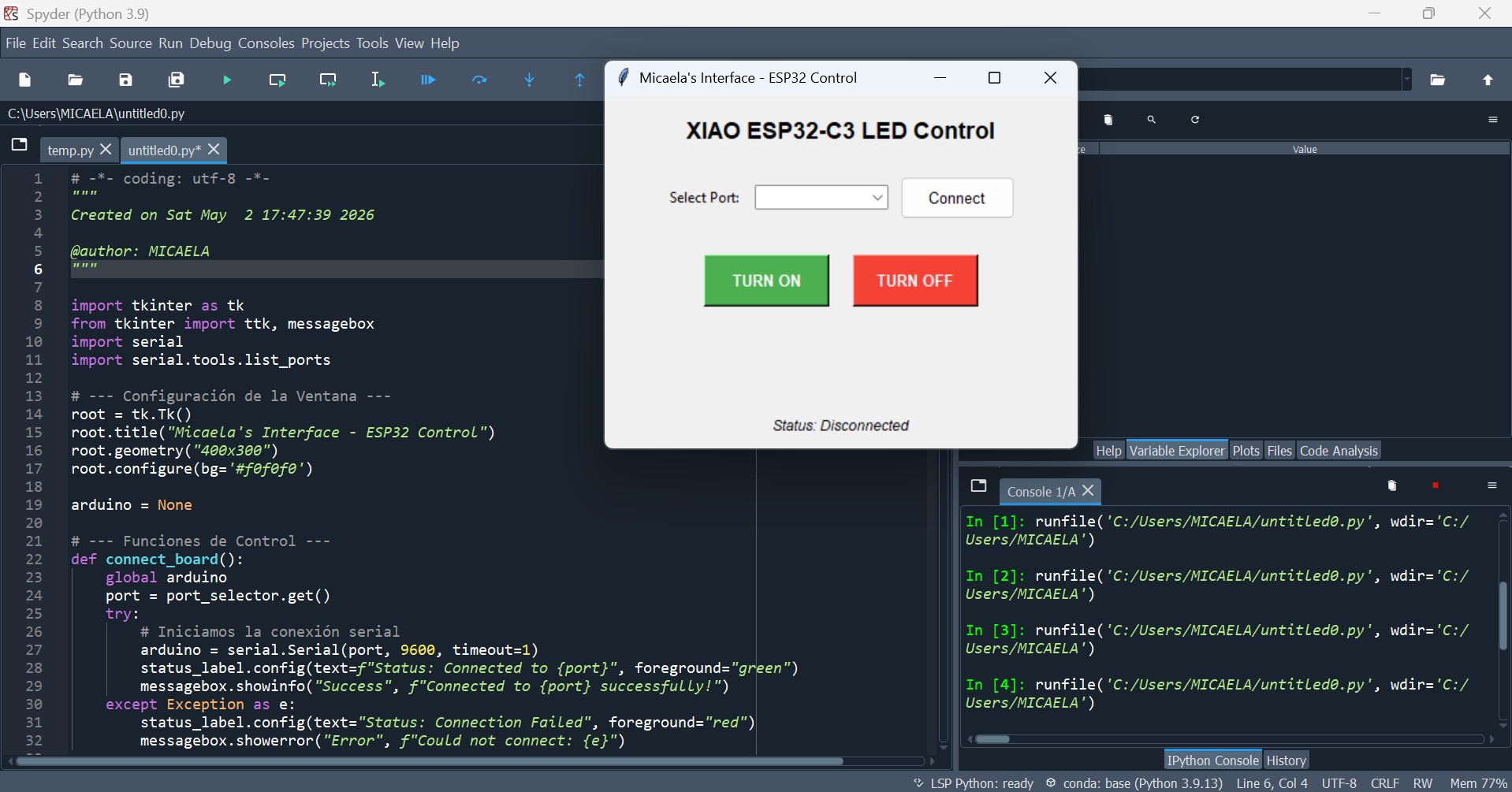Open file using the folder toolbar icon
Screen dimensions: 1512x792
[76, 80]
